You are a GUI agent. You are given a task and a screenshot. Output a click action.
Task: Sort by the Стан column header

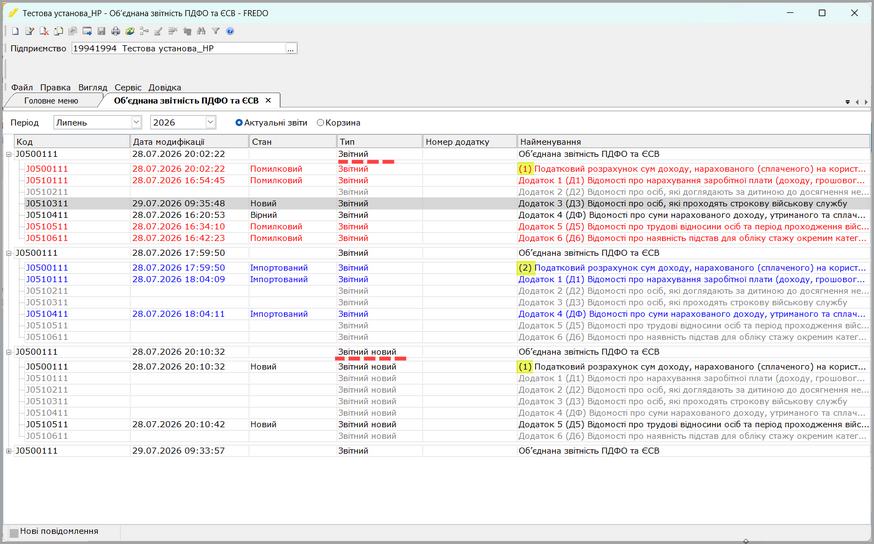293,142
